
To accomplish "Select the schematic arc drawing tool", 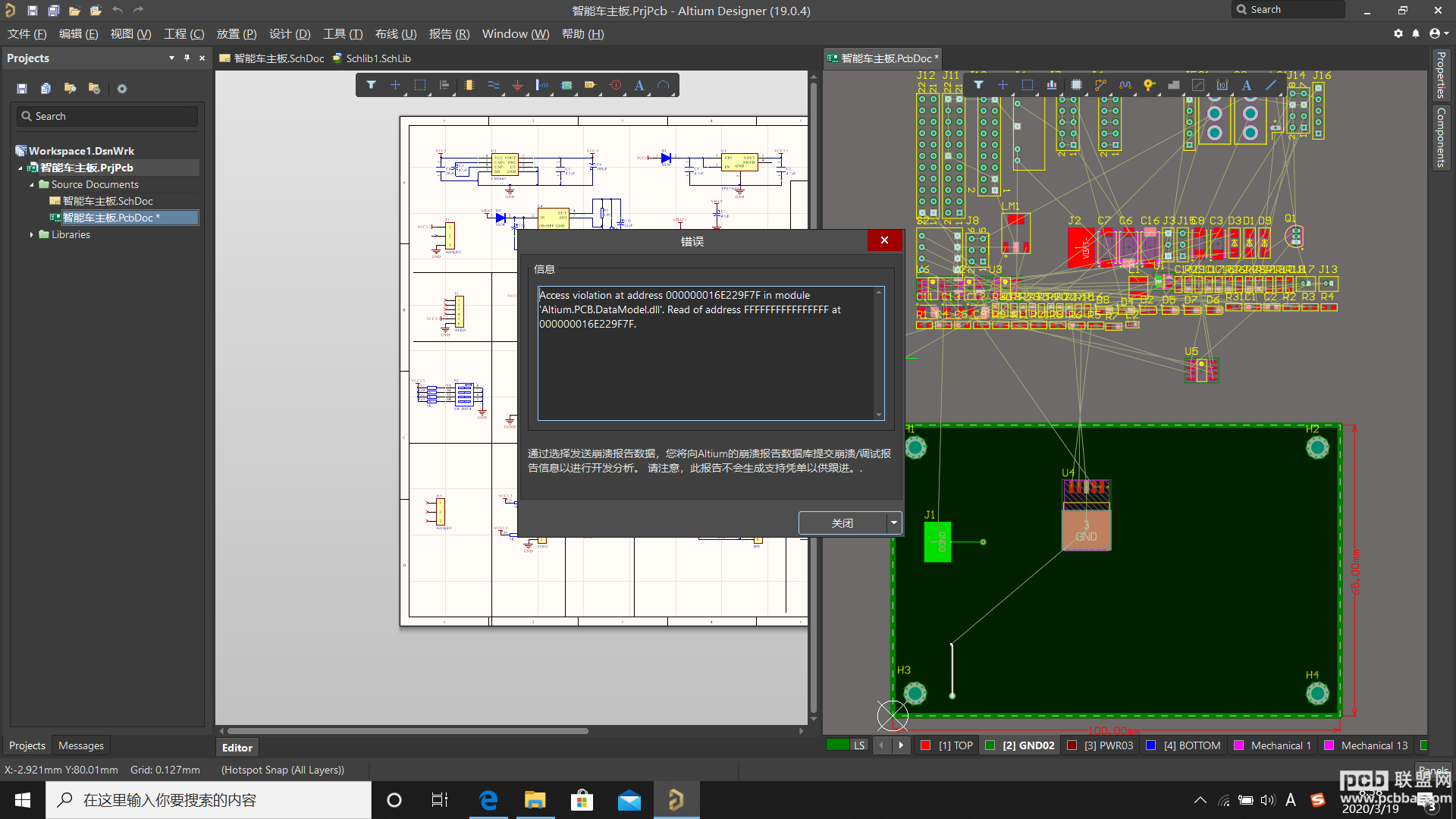I will point(664,85).
